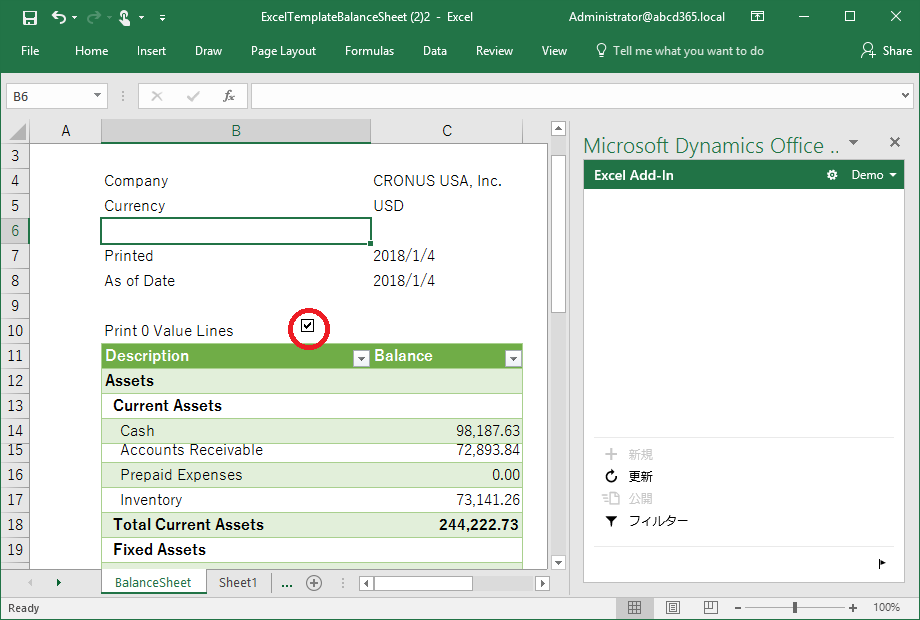This screenshot has height=620, width=920.
Task: Expand the Name Box dropdown arrow
Action: coord(97,96)
